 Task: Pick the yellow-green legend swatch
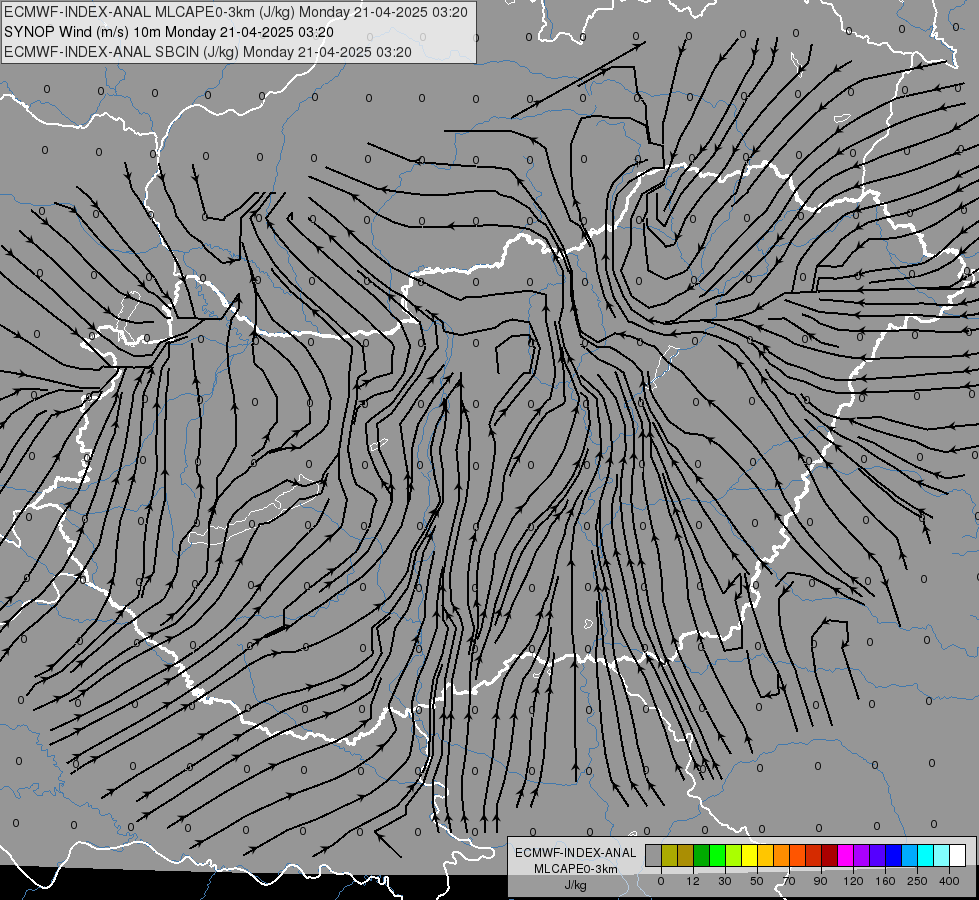coord(734,855)
